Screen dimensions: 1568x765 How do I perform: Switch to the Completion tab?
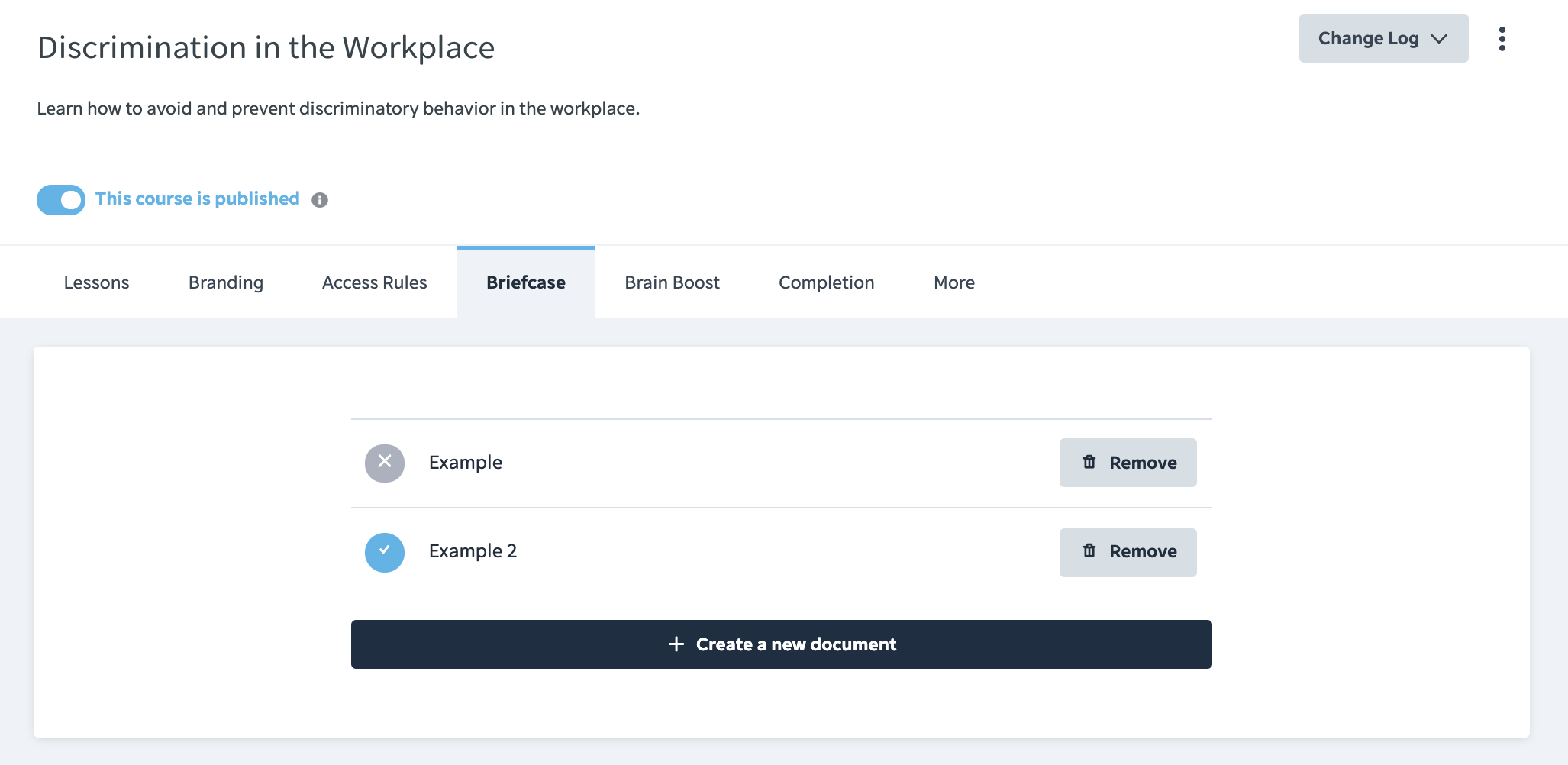click(827, 282)
